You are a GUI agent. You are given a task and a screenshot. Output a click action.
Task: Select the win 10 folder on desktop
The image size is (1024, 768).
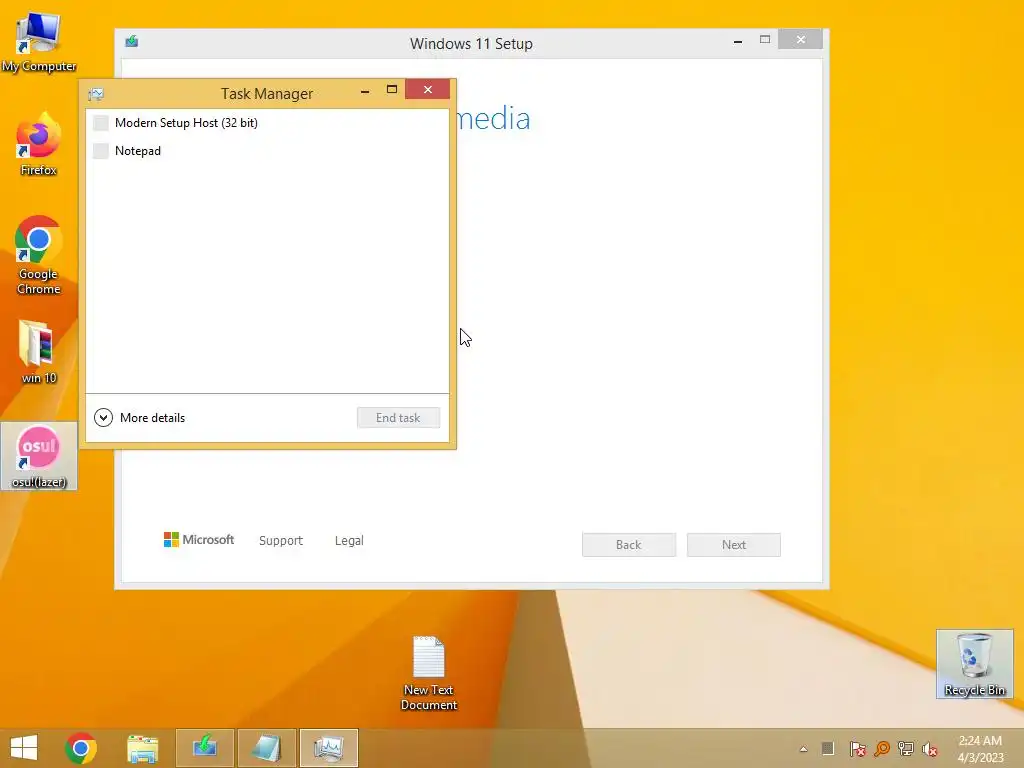[x=39, y=352]
